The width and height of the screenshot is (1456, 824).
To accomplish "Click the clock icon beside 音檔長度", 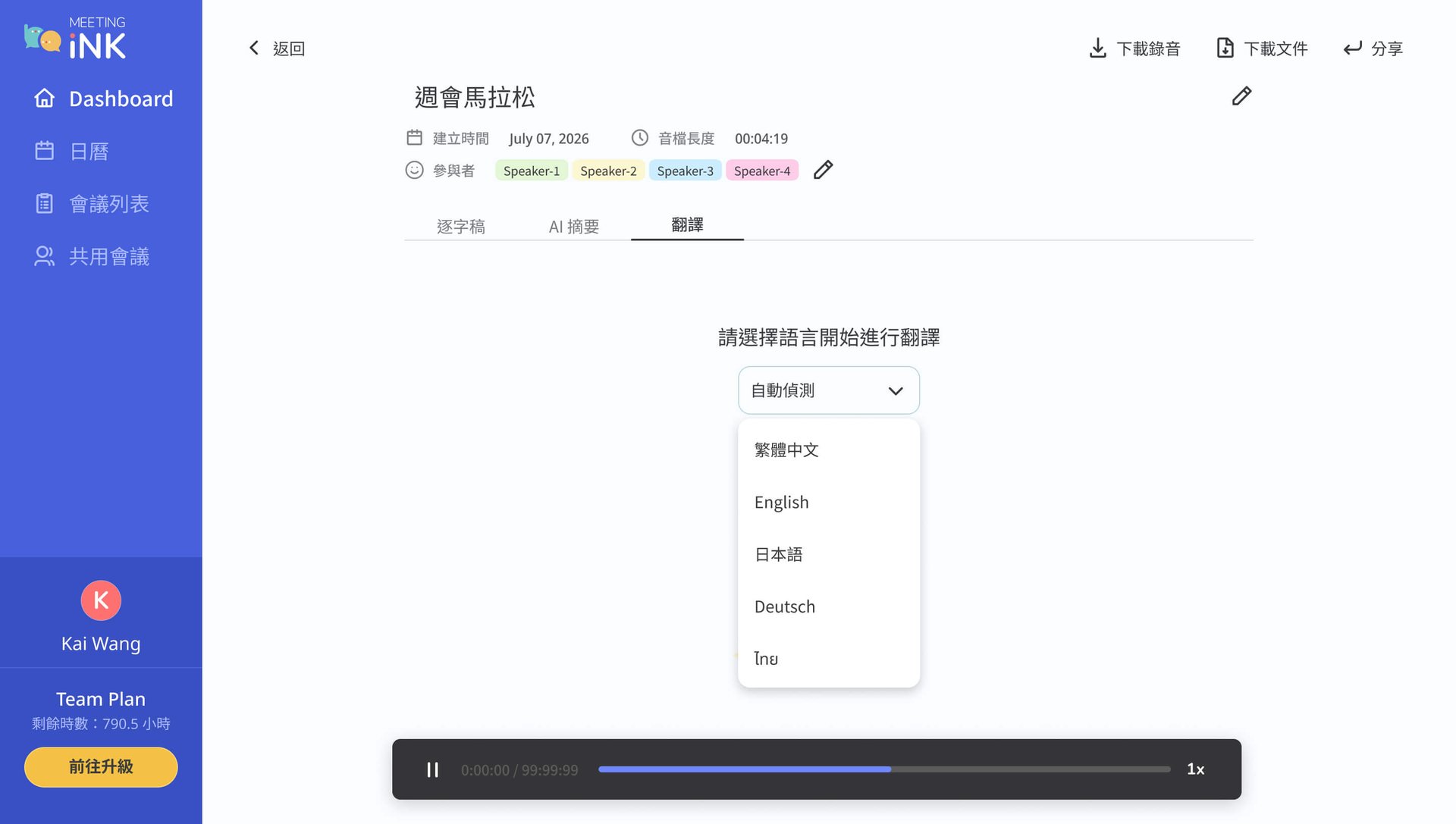I will coord(640,138).
